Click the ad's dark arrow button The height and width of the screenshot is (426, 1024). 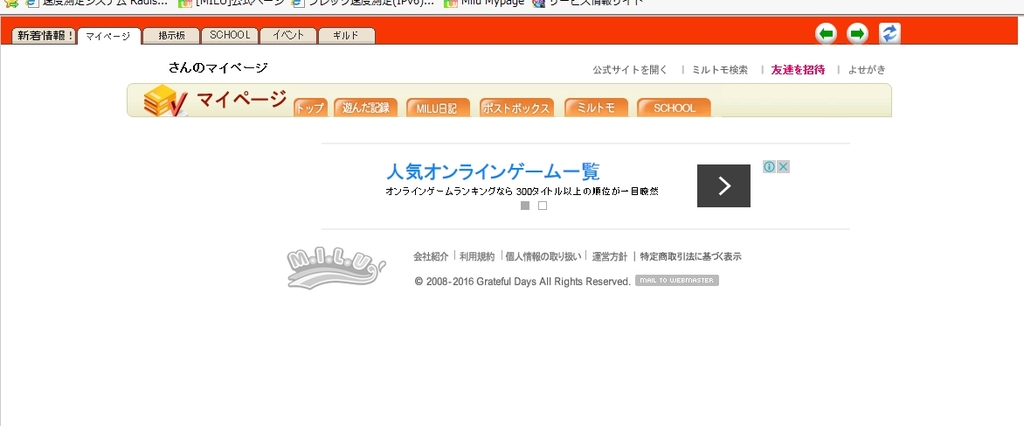(x=723, y=186)
